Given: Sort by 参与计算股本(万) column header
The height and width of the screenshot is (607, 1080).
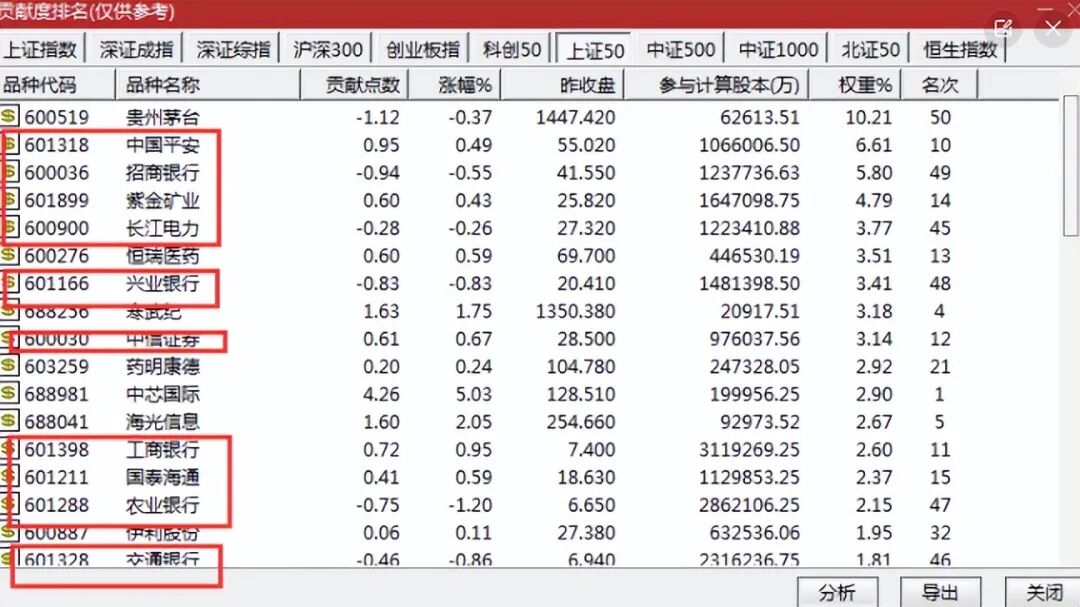Looking at the screenshot, I should [716, 85].
